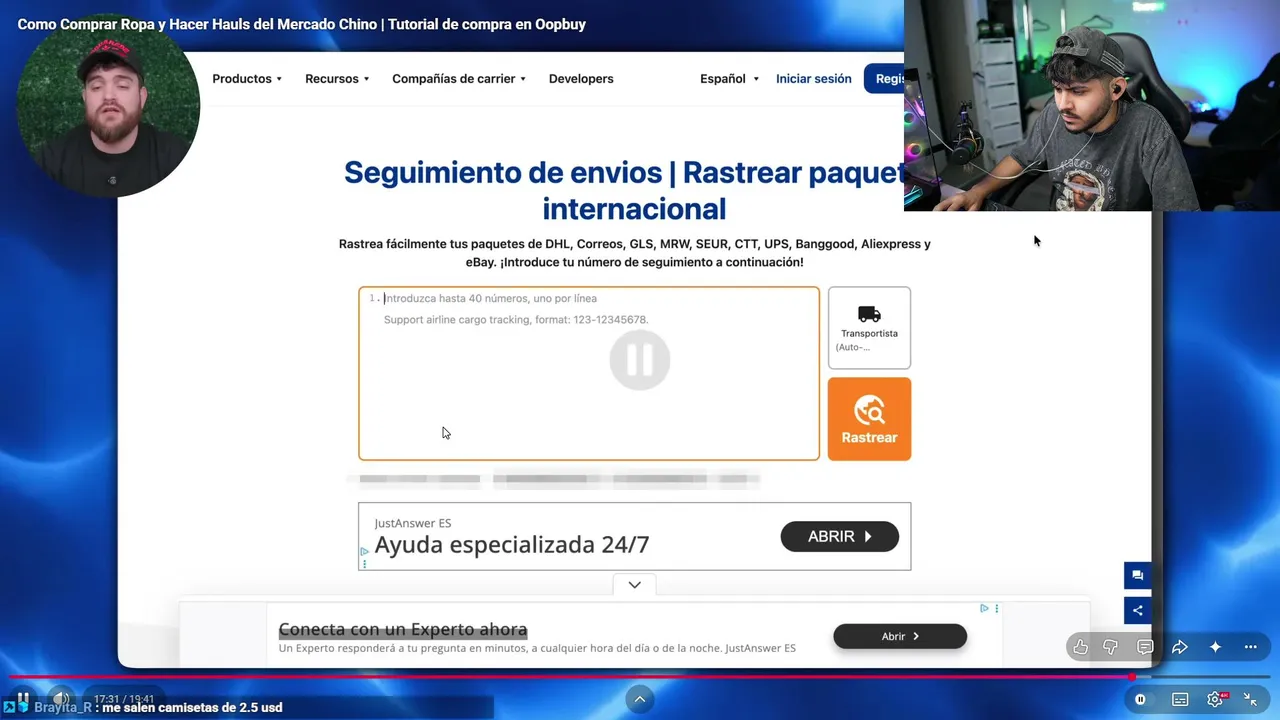The image size is (1280, 720).
Task: Expand the Compañías de carrier menu
Action: point(459,79)
